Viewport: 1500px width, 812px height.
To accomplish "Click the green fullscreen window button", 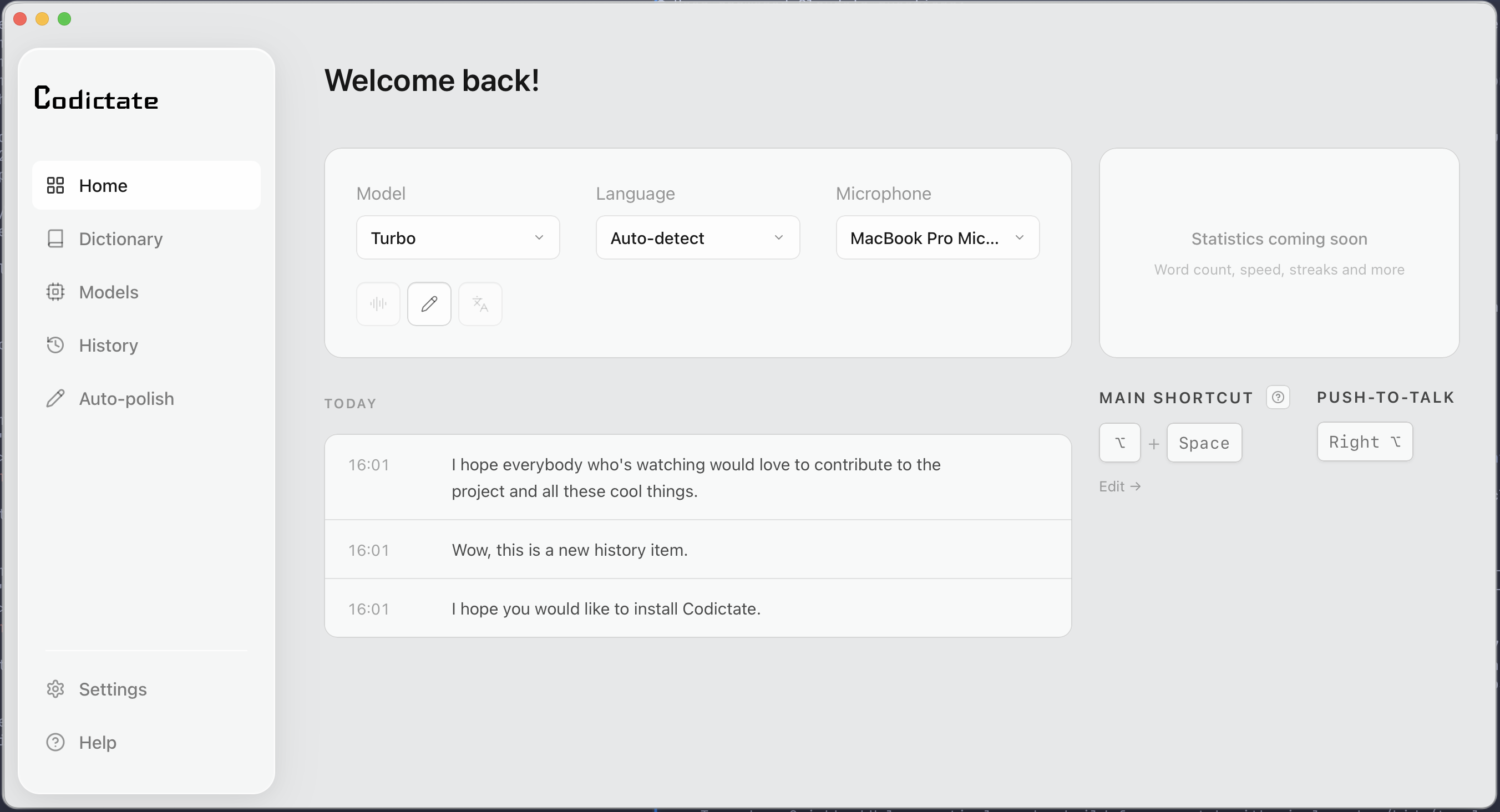I will pyautogui.click(x=65, y=19).
